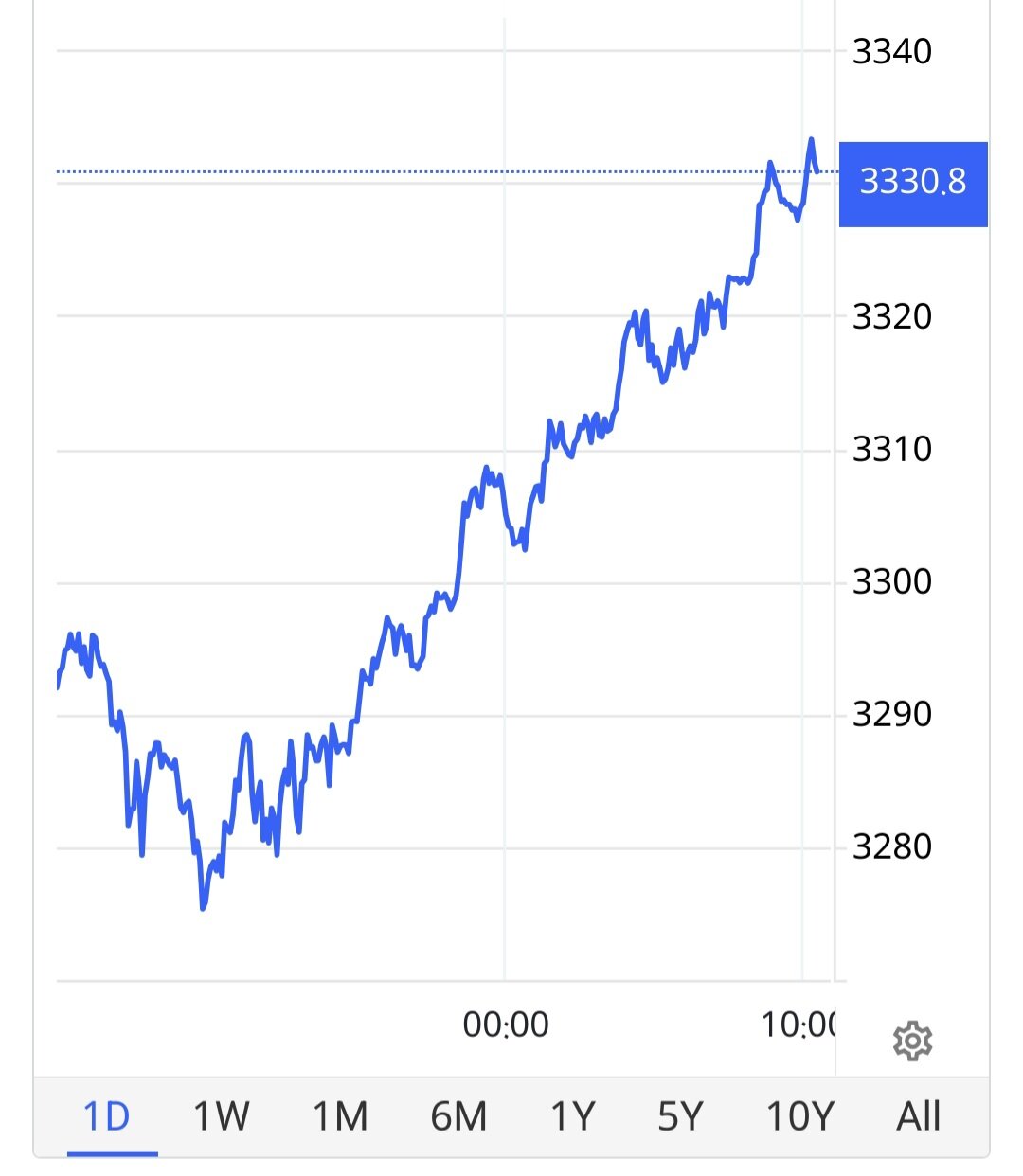Click the 3280 price axis label
The height and width of the screenshot is (1176, 1023).
click(892, 846)
